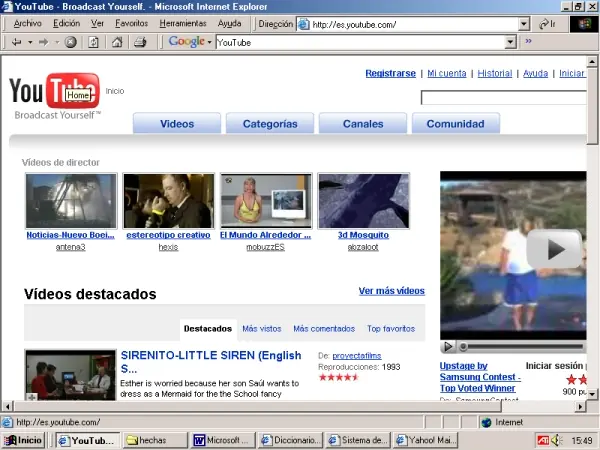Open the Favoritos menu

coord(132,24)
